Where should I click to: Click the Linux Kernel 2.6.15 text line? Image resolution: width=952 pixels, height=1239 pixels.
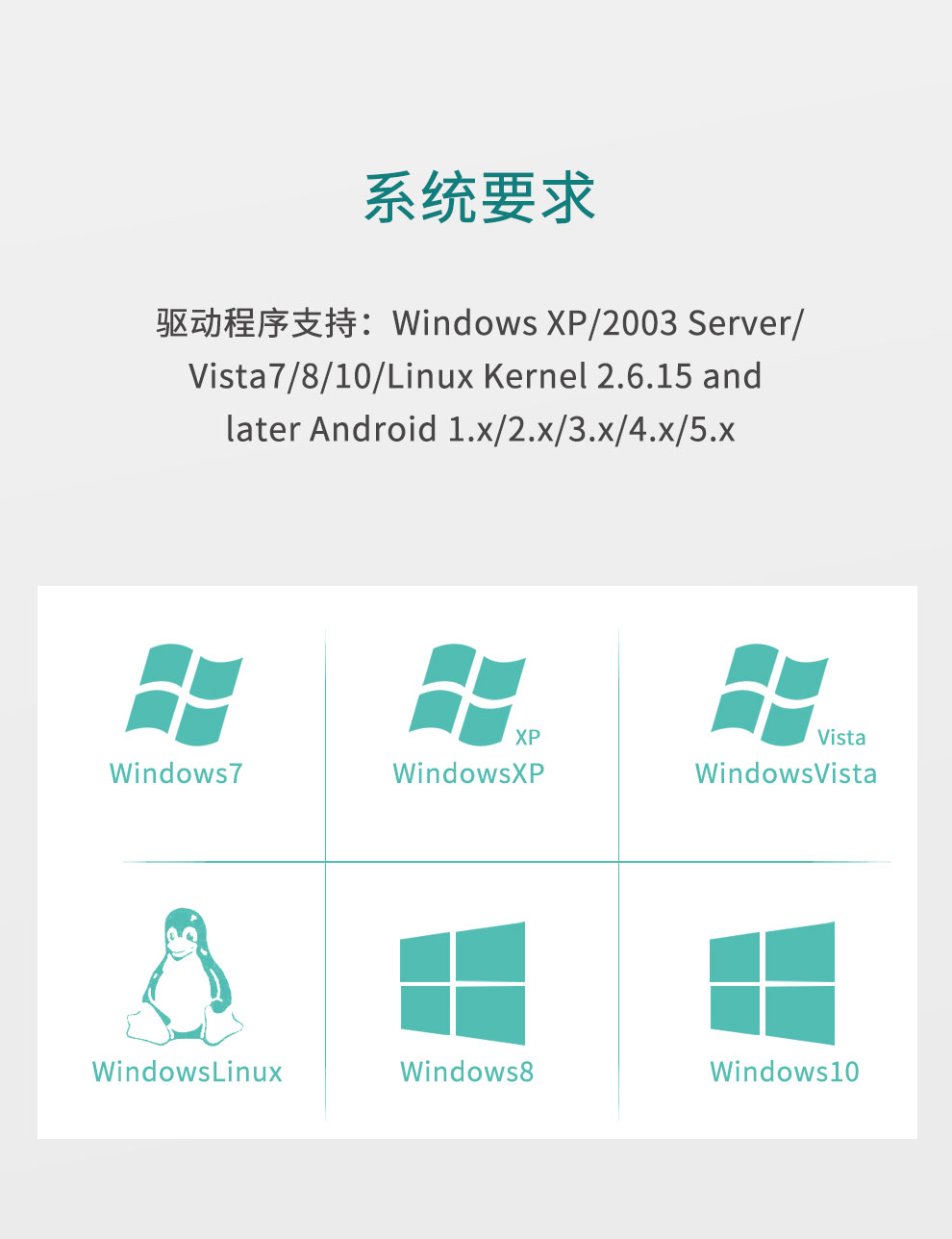[475, 376]
